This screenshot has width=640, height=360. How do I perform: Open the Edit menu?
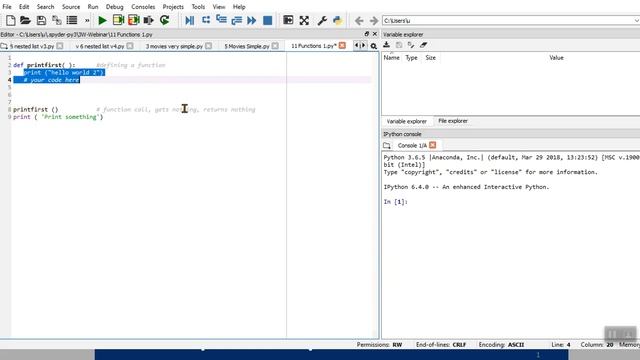(24, 7)
